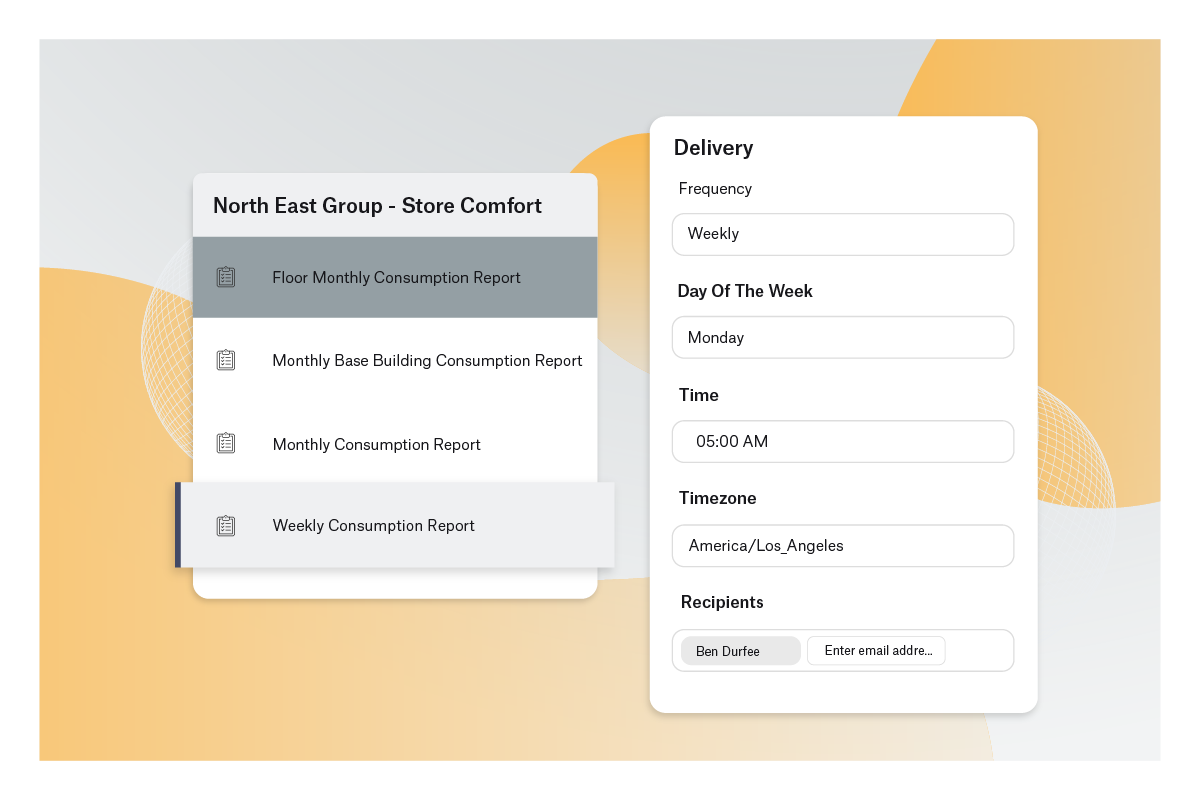This screenshot has width=1200, height=800.
Task: Click the clipboard icon next to Monthly Consumption Report
Action: tap(226, 443)
